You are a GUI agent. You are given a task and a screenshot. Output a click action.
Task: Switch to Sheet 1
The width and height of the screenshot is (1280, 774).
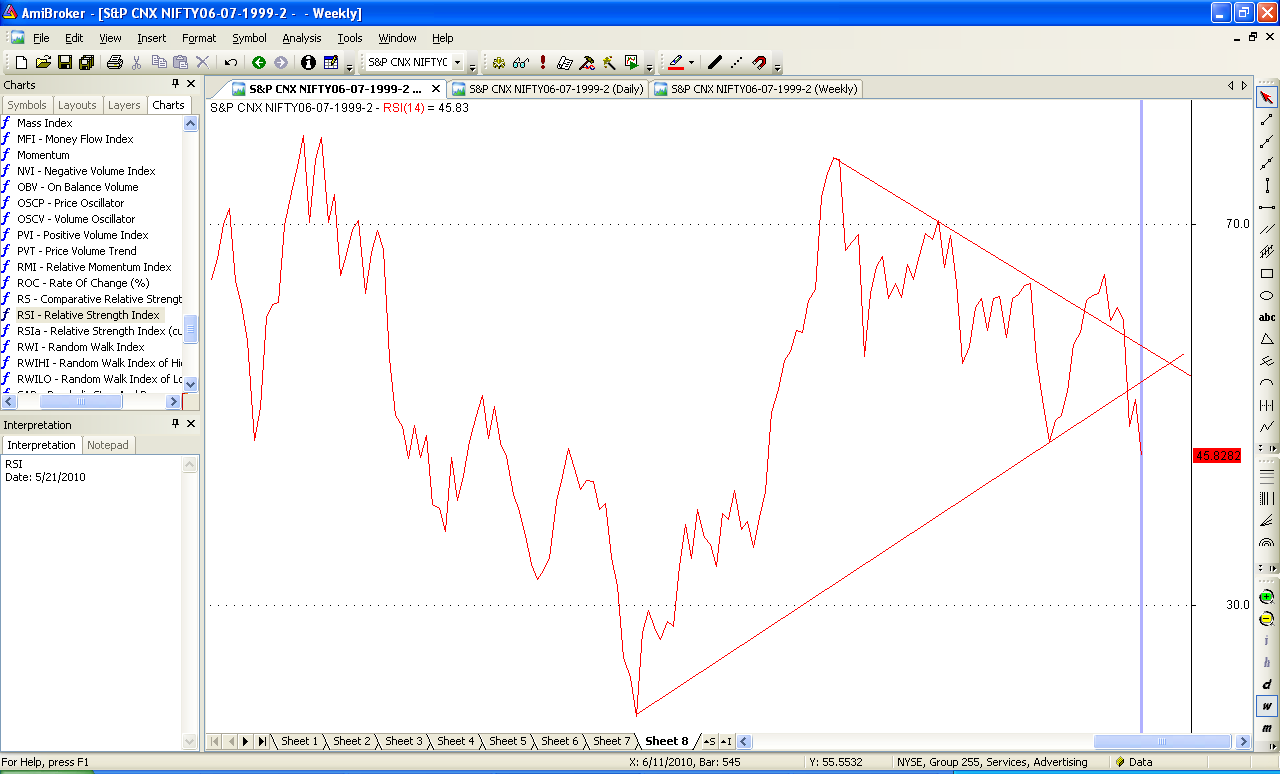tap(299, 741)
